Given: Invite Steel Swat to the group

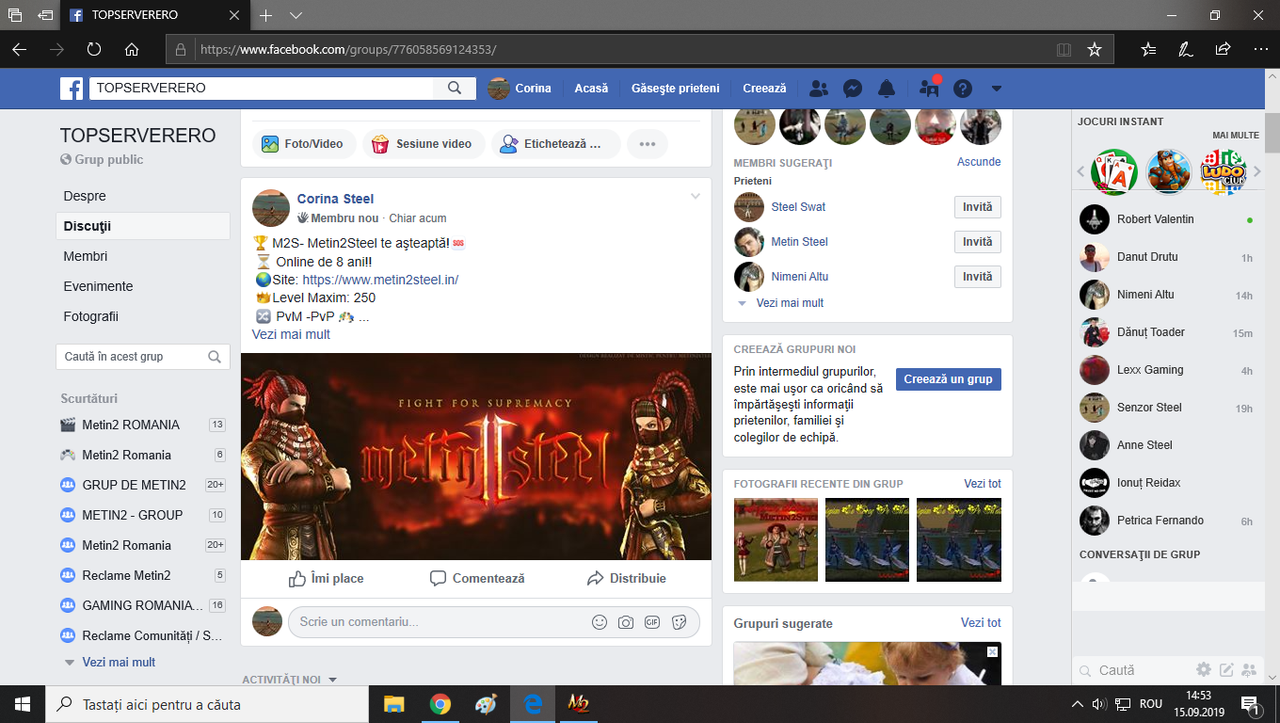Looking at the screenshot, I should 978,207.
